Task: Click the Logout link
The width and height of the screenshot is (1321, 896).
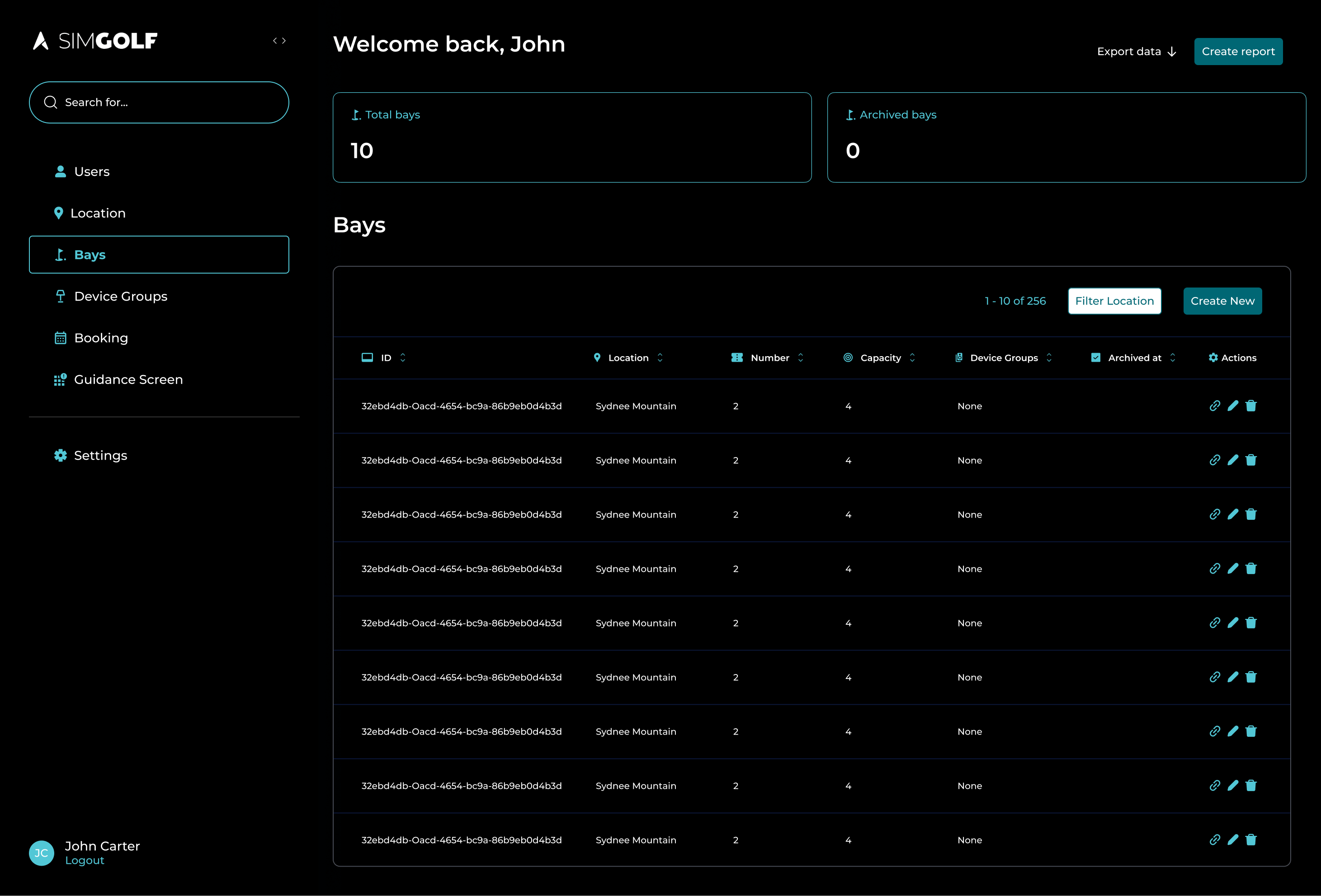Action: click(x=85, y=861)
